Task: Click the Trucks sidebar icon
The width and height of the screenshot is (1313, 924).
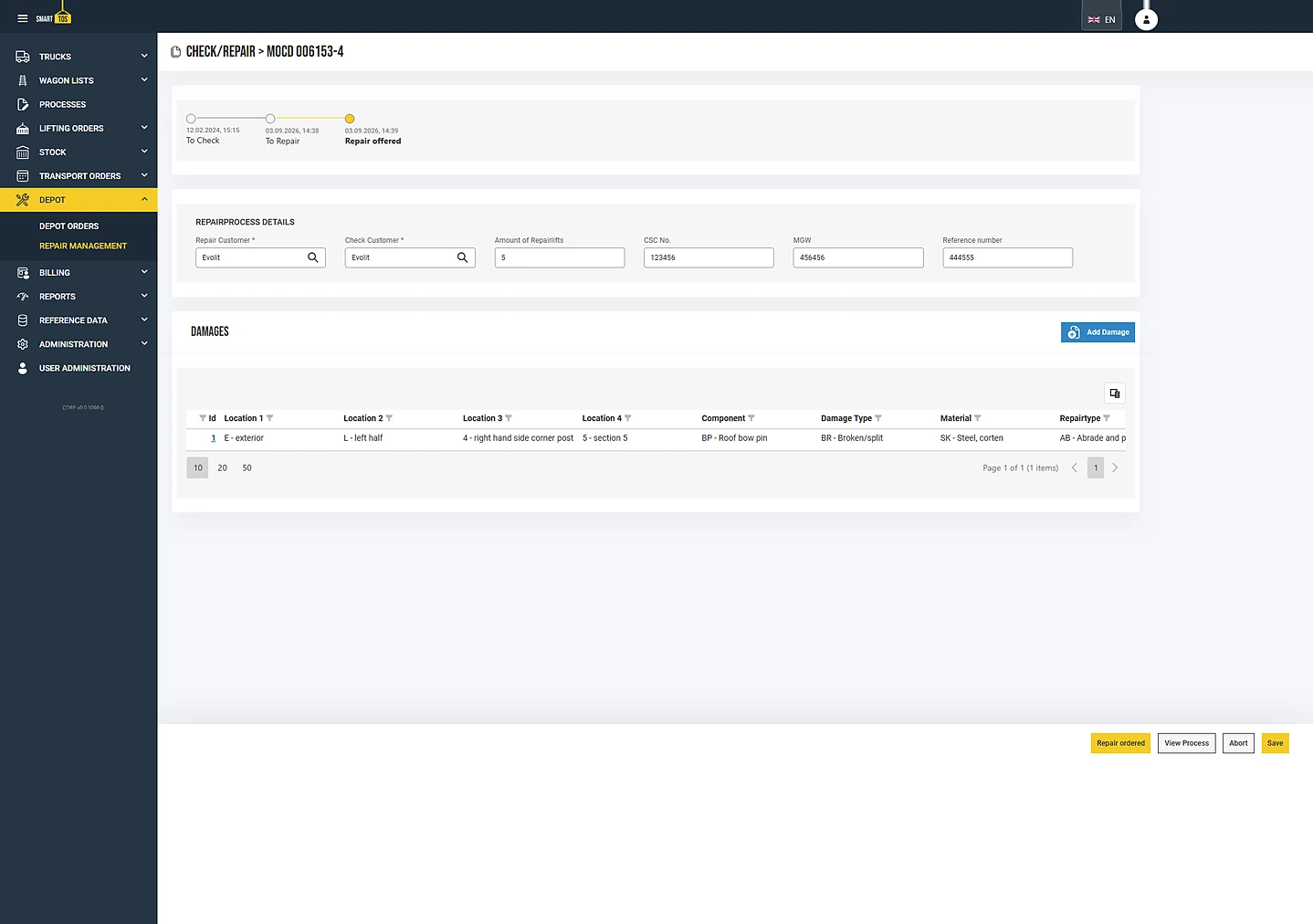Action: [x=23, y=57]
